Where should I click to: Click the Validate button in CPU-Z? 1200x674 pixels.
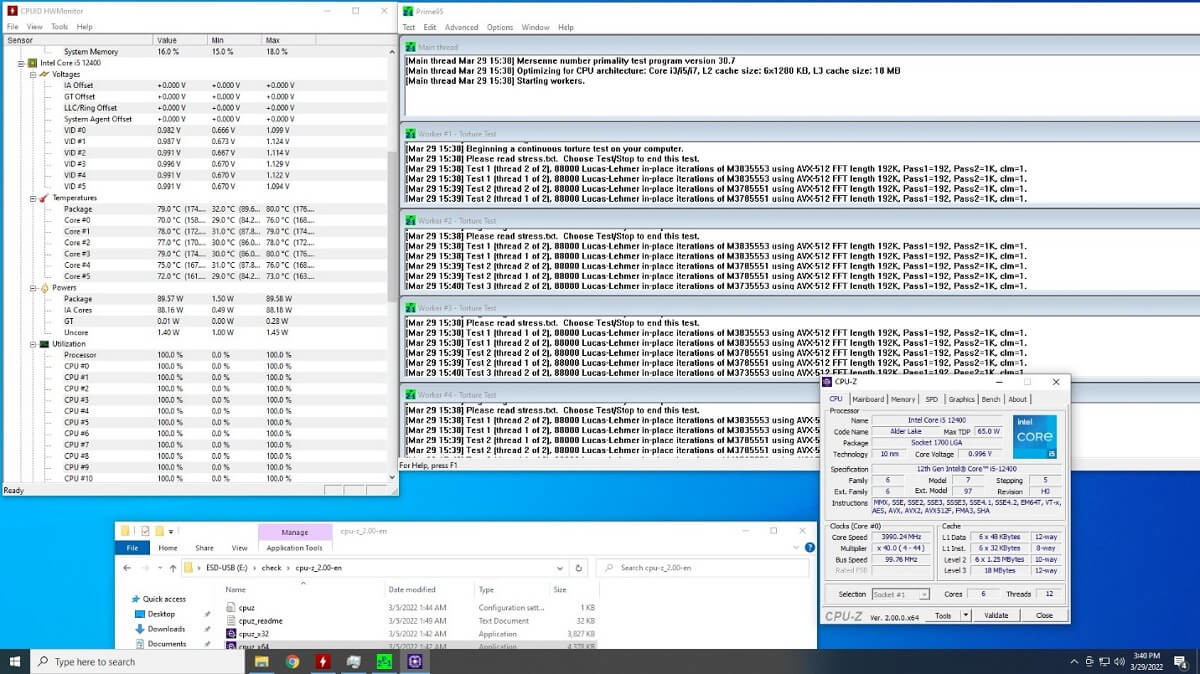click(x=996, y=616)
